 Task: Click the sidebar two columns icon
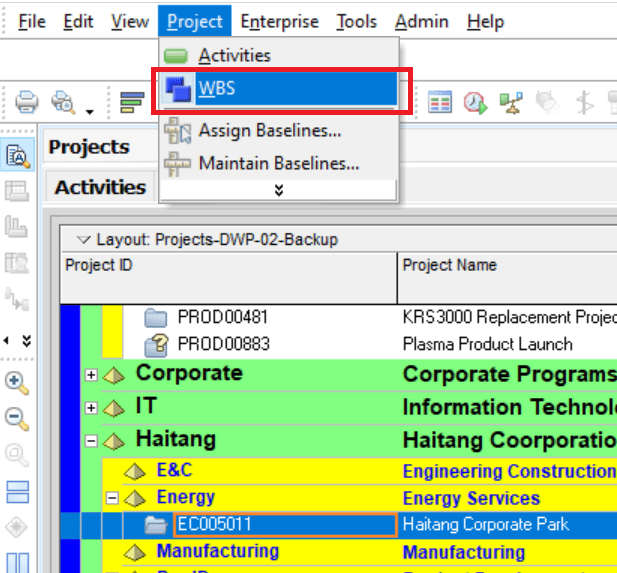(x=18, y=563)
